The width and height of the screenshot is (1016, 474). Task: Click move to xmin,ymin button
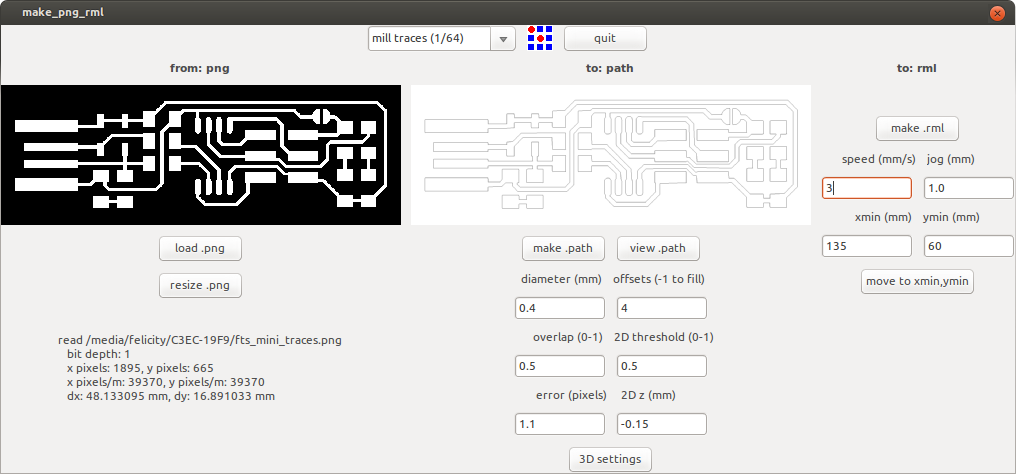[917, 282]
